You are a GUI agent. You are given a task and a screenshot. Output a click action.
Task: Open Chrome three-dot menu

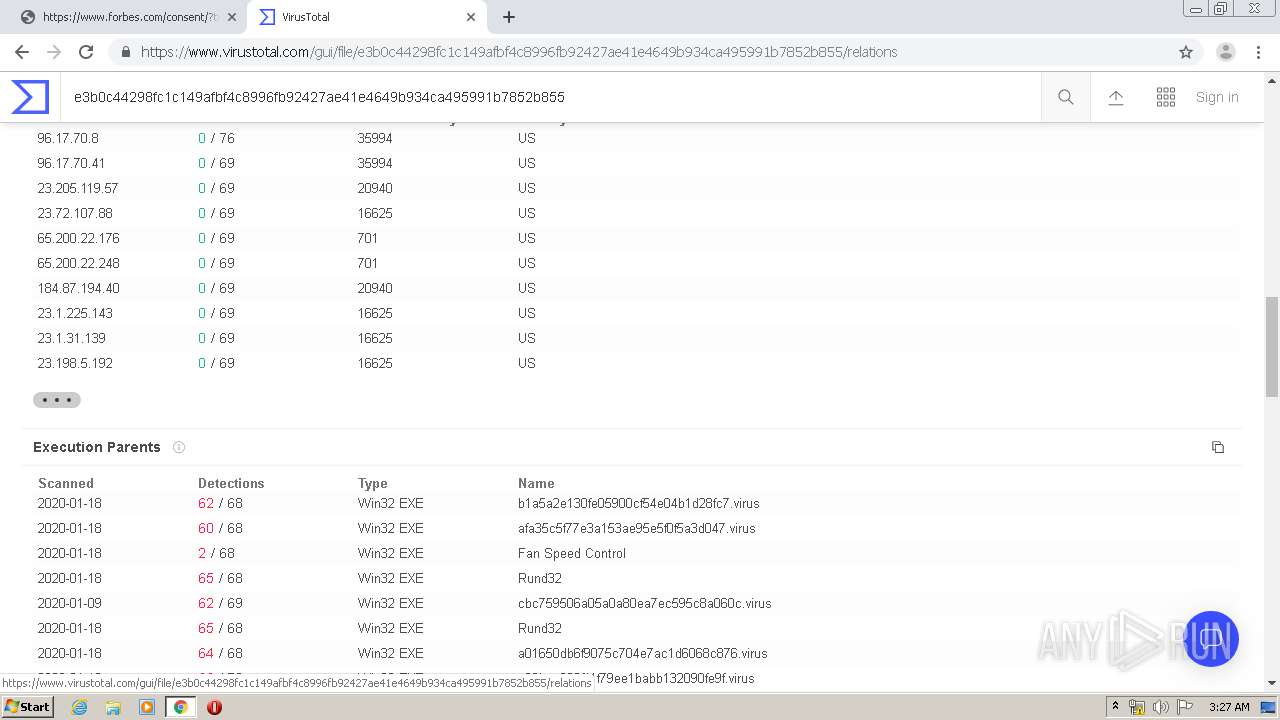pos(1259,52)
